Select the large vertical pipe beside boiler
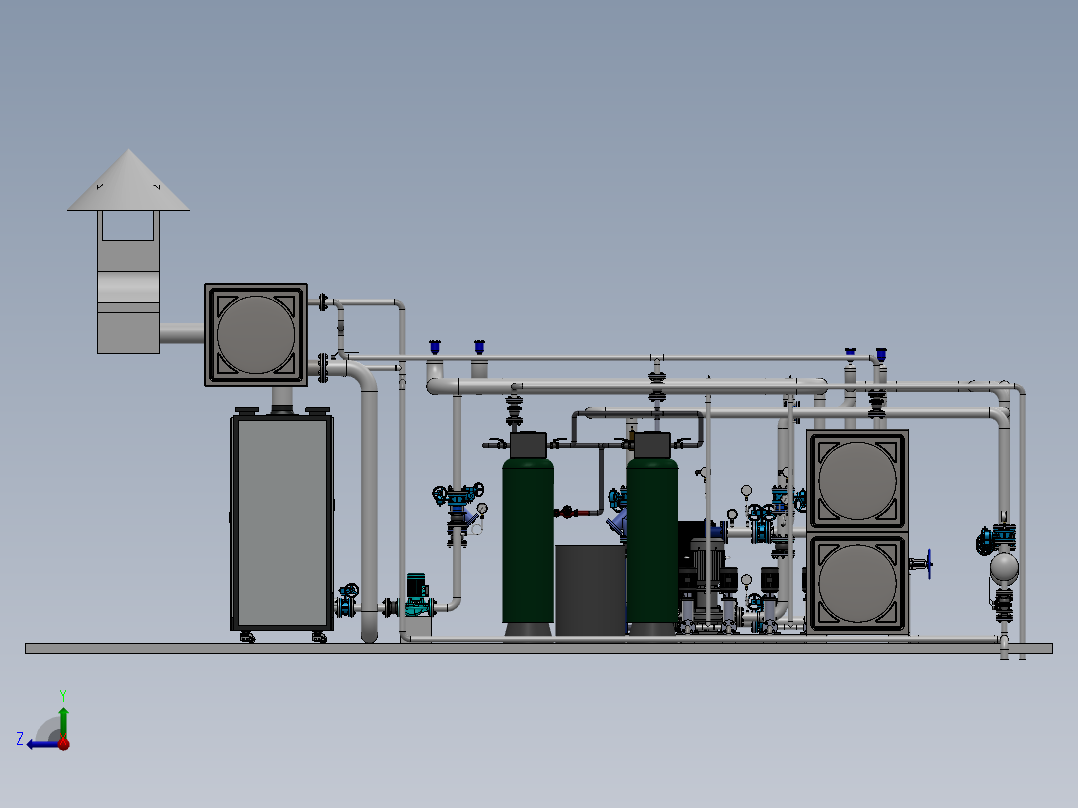1078x808 pixels. tap(369, 509)
